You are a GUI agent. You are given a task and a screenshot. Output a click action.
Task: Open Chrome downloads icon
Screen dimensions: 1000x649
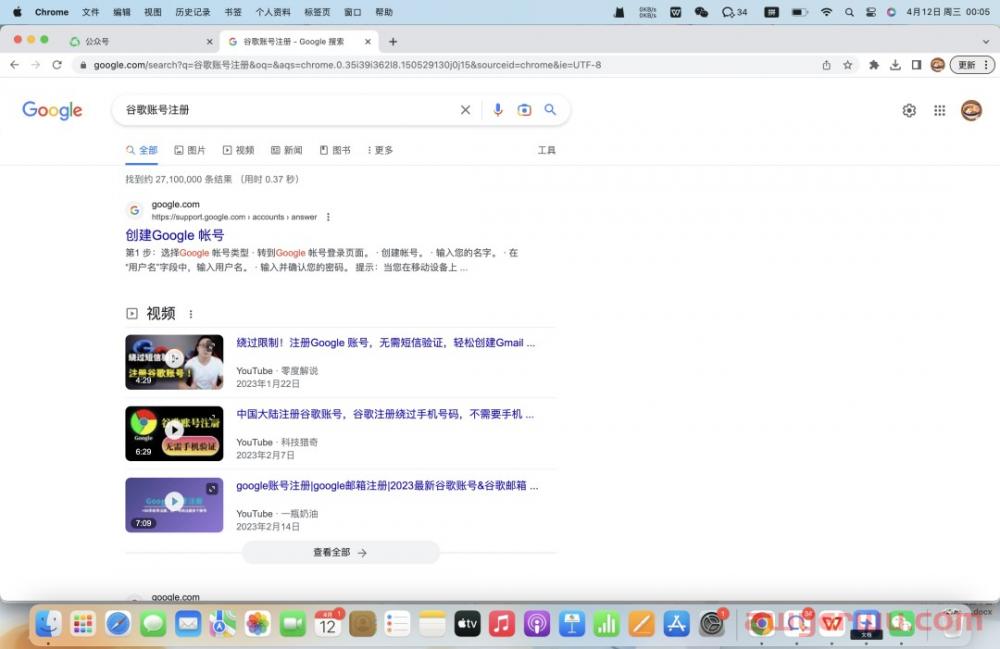(x=895, y=65)
